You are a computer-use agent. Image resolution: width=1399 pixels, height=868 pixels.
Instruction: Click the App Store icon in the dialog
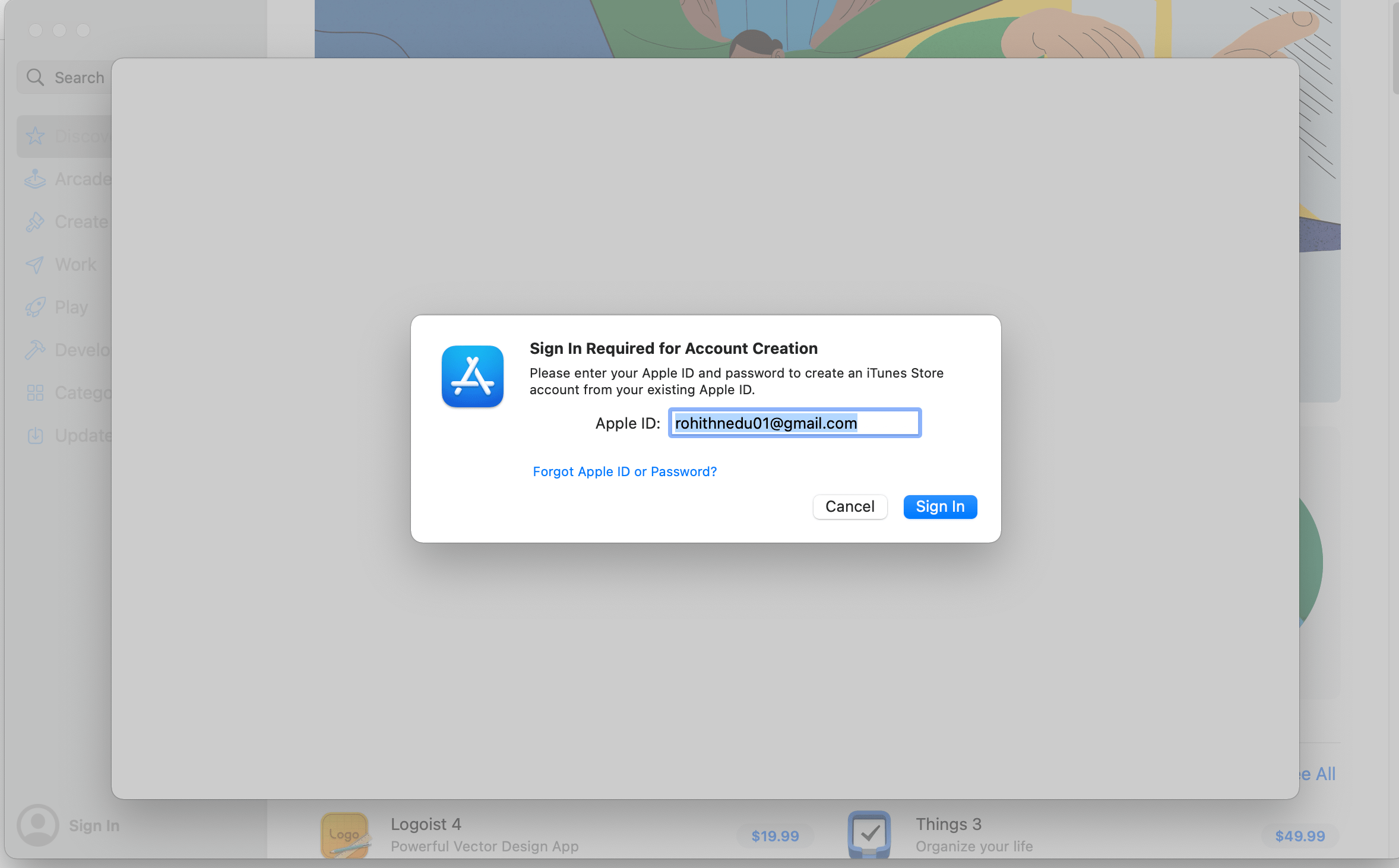472,376
